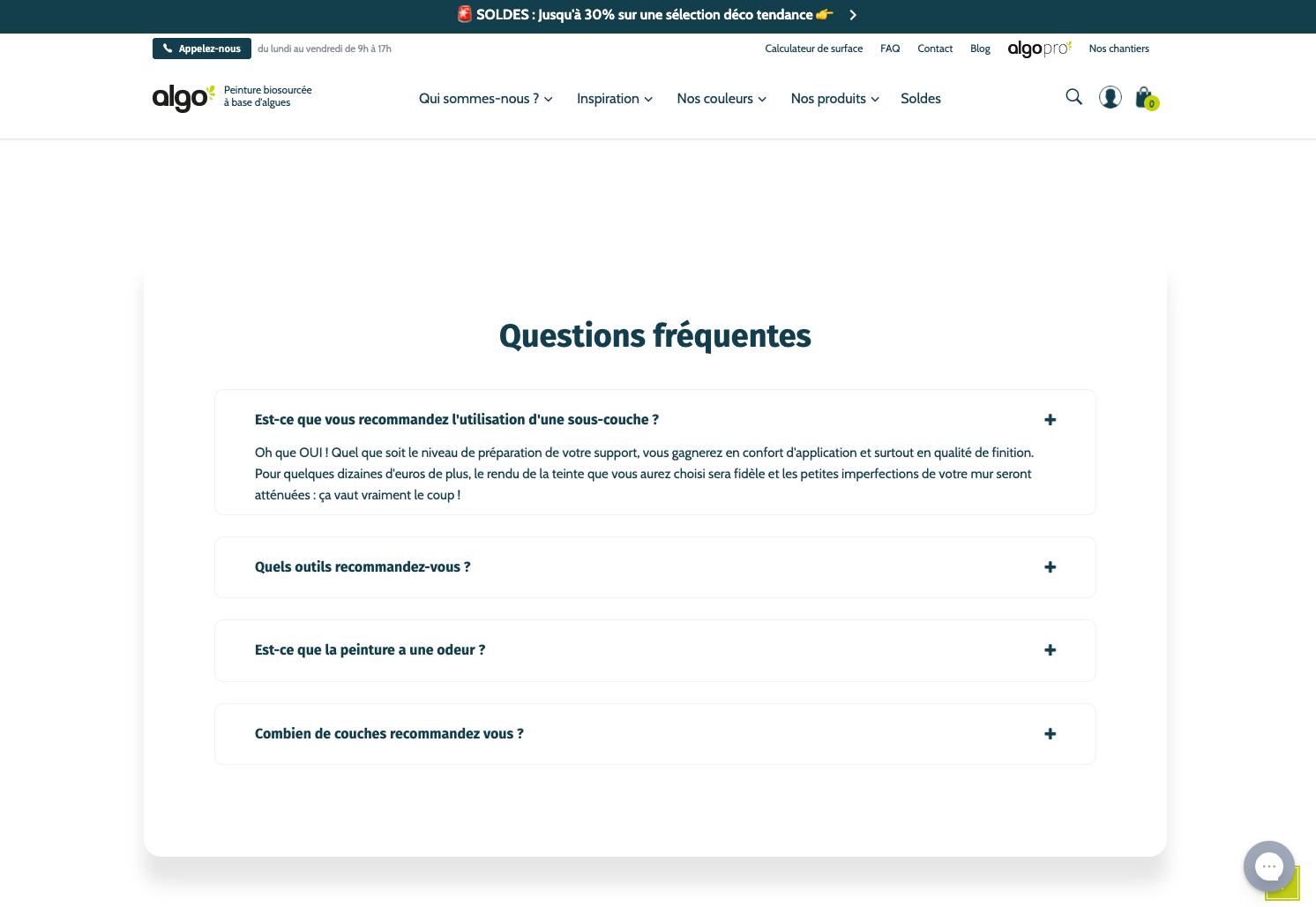The image size is (1316, 907).
Task: Open the Calculateur de surface link
Action: pos(814,49)
